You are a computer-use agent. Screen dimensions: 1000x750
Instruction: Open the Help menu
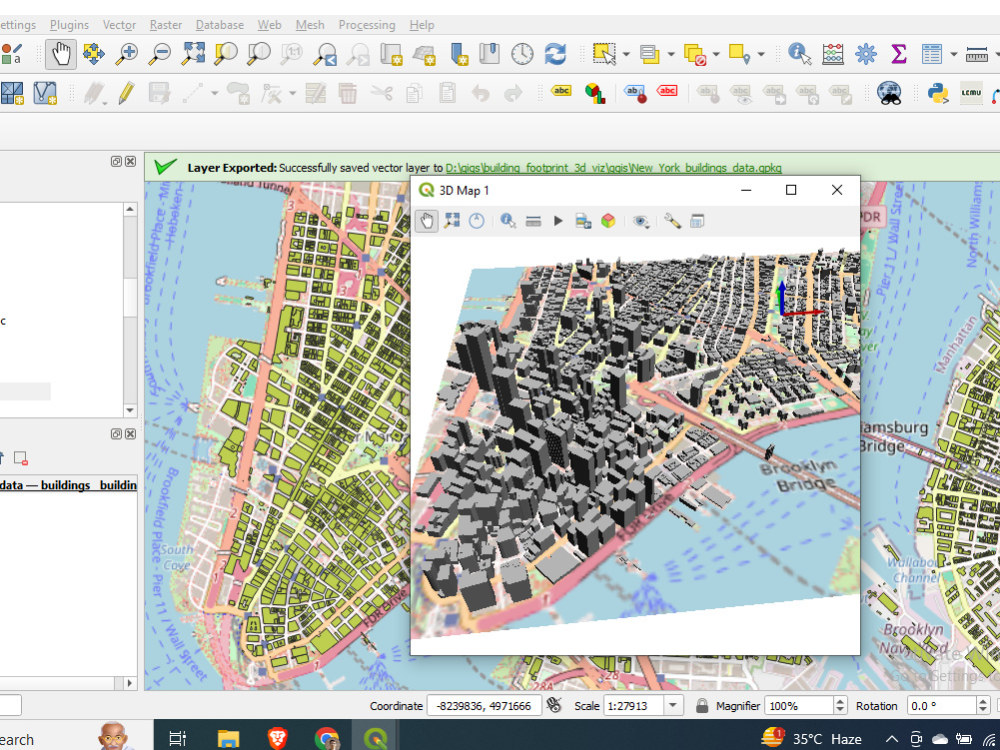[x=422, y=25]
